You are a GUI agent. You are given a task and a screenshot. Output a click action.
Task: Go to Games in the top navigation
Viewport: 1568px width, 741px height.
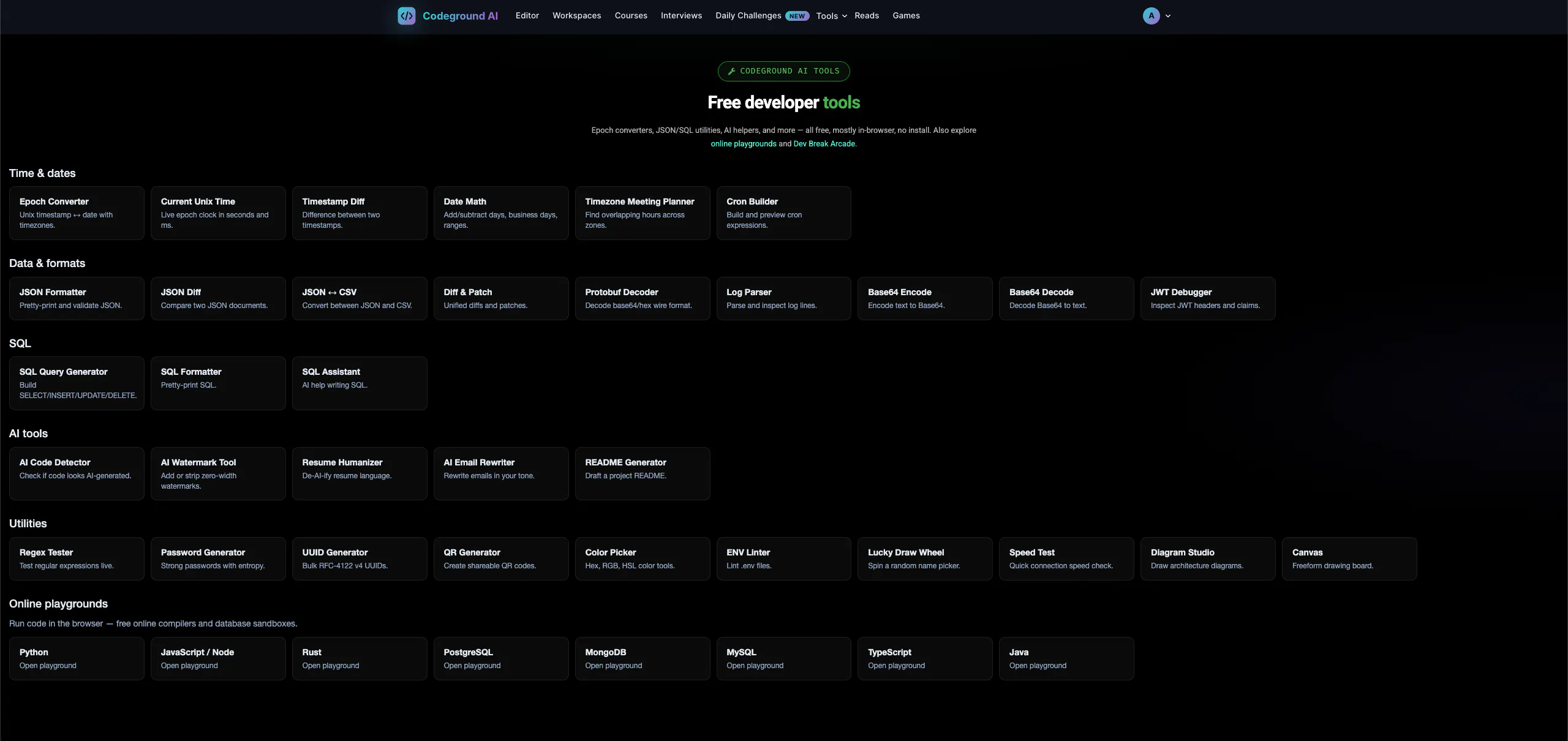tap(906, 15)
